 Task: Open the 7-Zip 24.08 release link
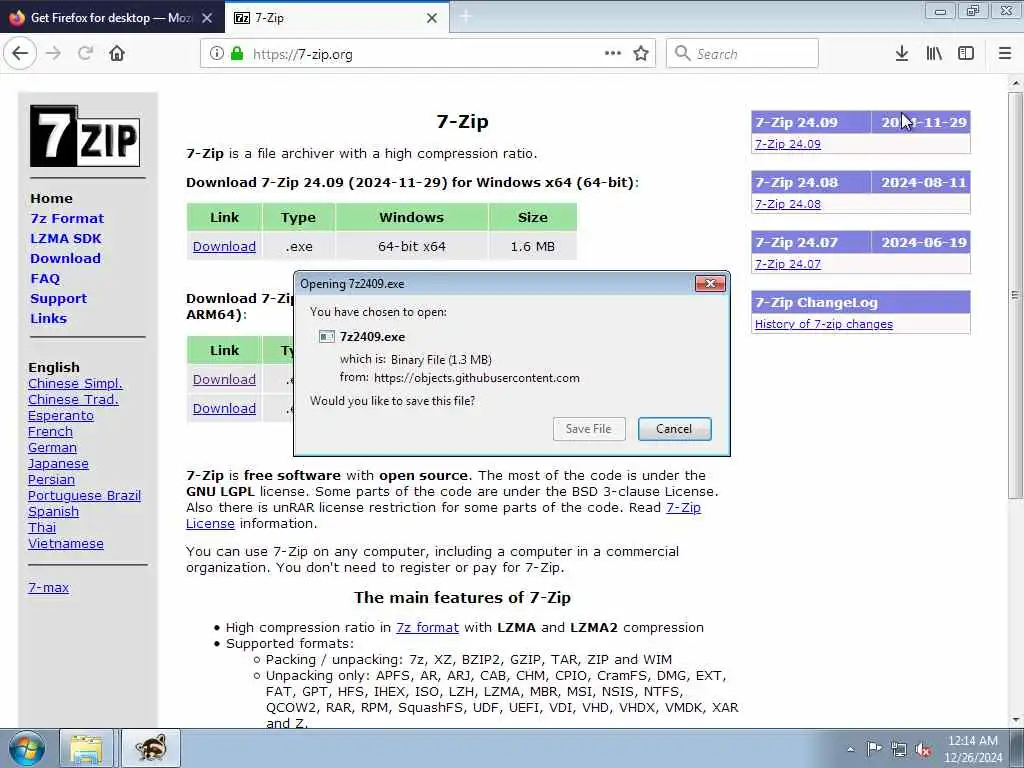coord(788,204)
